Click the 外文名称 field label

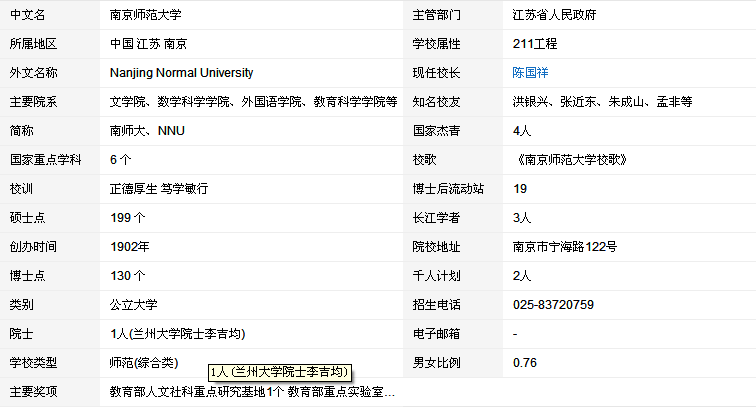pyautogui.click(x=33, y=73)
